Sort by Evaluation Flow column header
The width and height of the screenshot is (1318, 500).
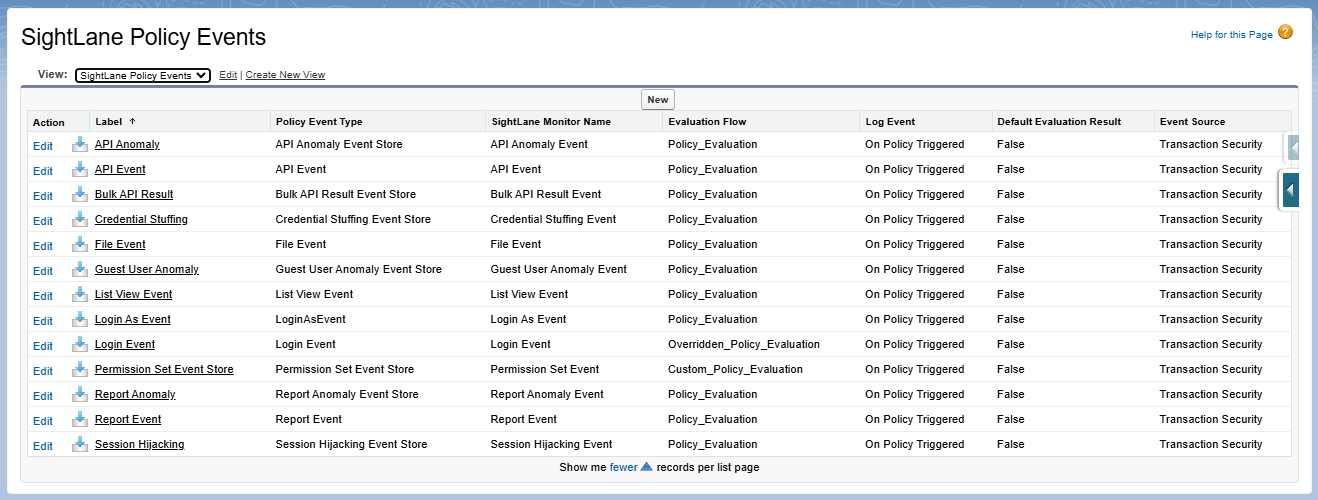point(707,122)
